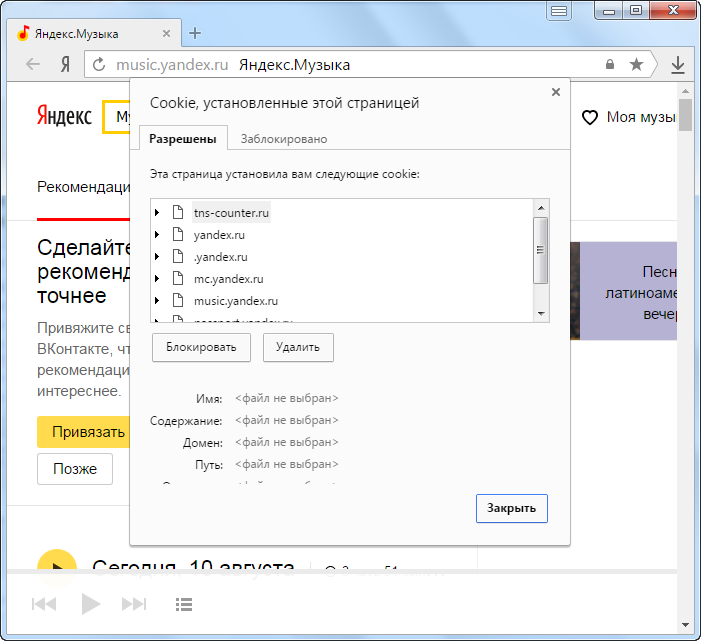Select the mc.yandex.ru entry
Image resolution: width=701 pixels, height=641 pixels.
(x=228, y=279)
